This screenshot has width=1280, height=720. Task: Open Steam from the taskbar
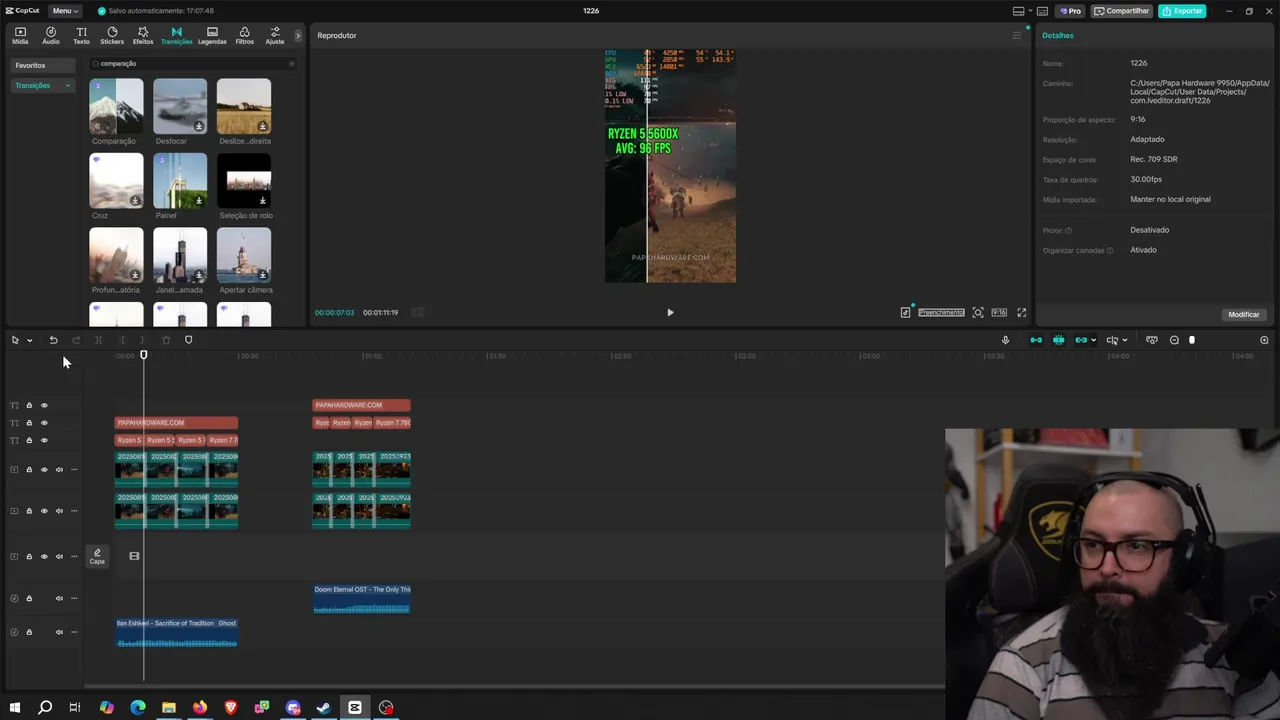click(x=323, y=707)
